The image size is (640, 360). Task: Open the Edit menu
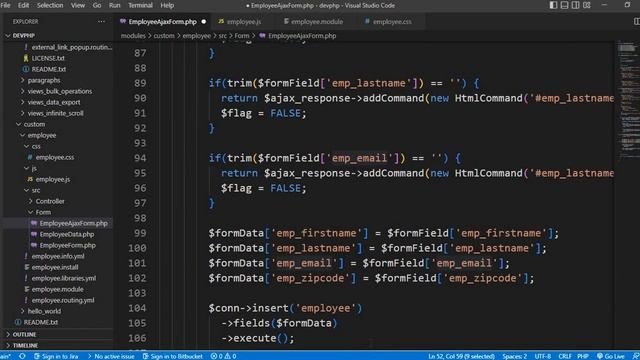click(x=23, y=5)
